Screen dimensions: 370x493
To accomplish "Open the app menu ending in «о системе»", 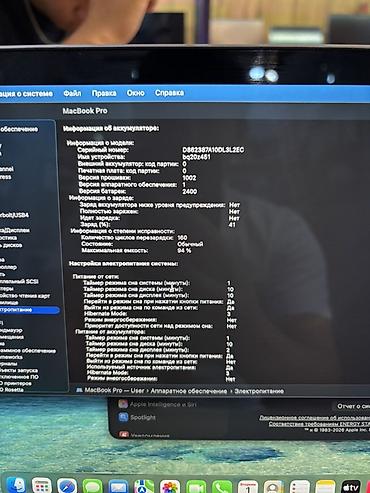I will tap(26, 94).
